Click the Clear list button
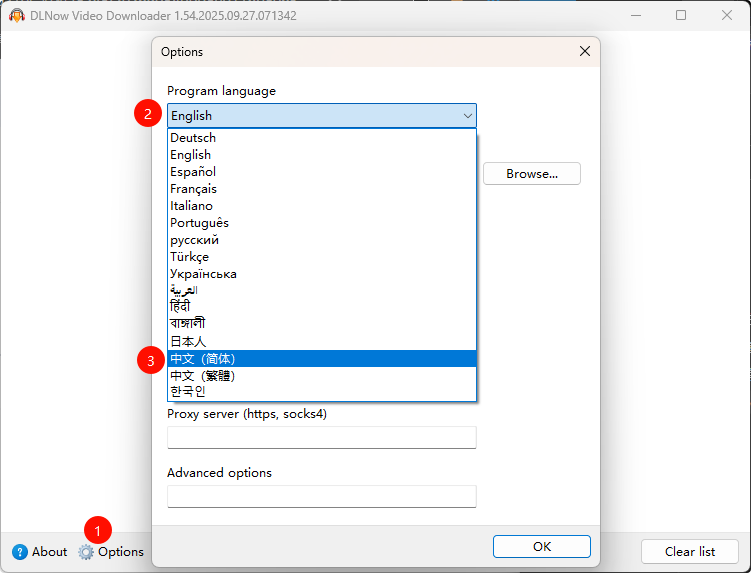Screen dimensions: 751x573 tap(690, 552)
